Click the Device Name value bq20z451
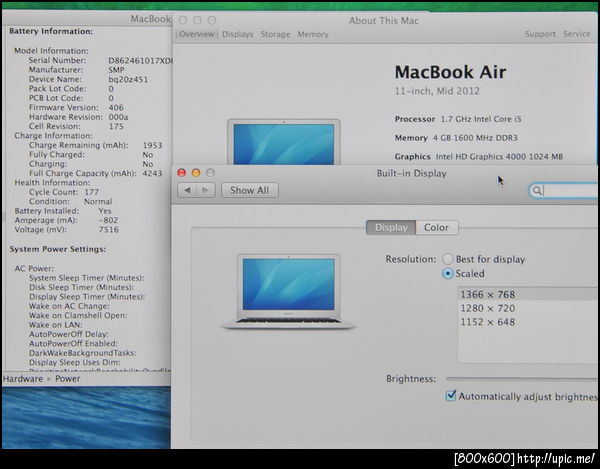The width and height of the screenshot is (600, 469). pos(128,80)
